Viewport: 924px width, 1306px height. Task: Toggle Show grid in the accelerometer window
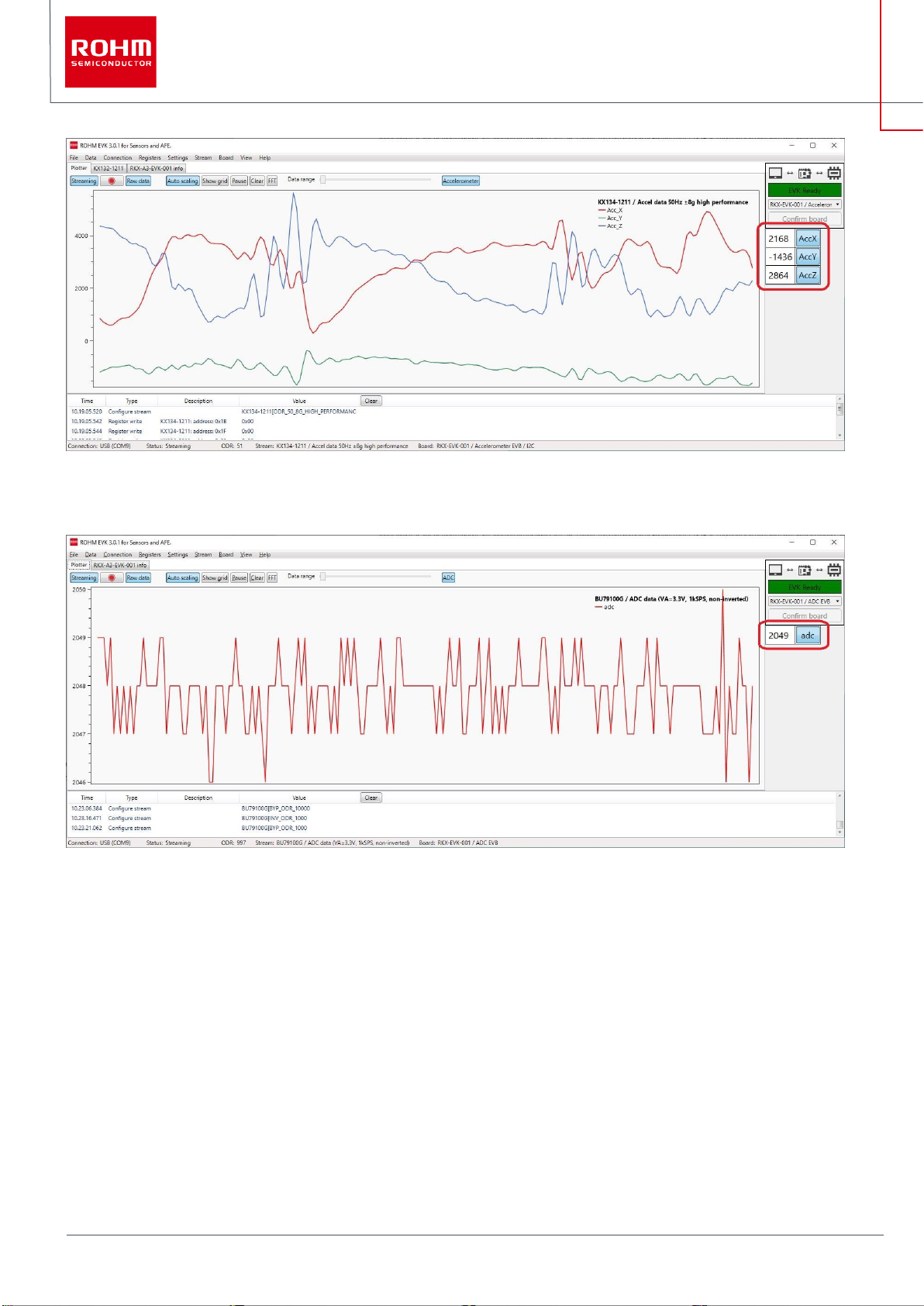coord(215,181)
